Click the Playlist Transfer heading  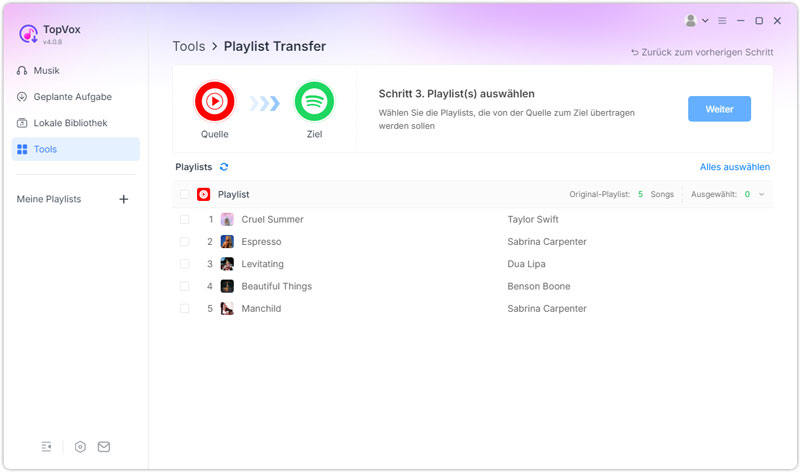(274, 46)
